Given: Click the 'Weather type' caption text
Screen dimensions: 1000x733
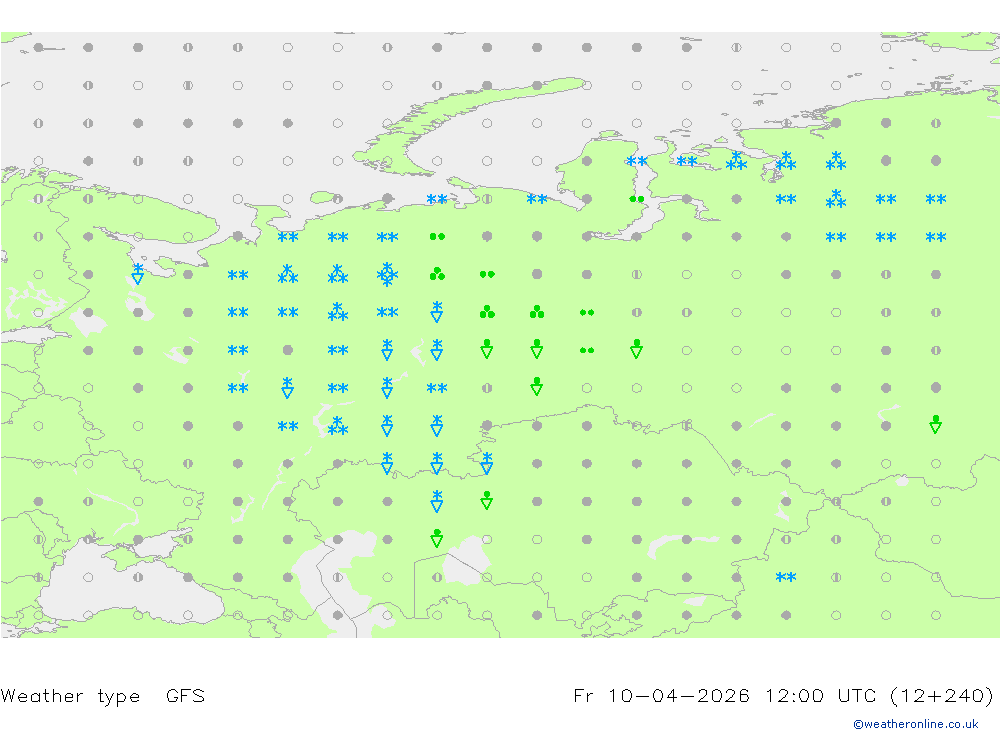Looking at the screenshot, I should pyautogui.click(x=70, y=695).
